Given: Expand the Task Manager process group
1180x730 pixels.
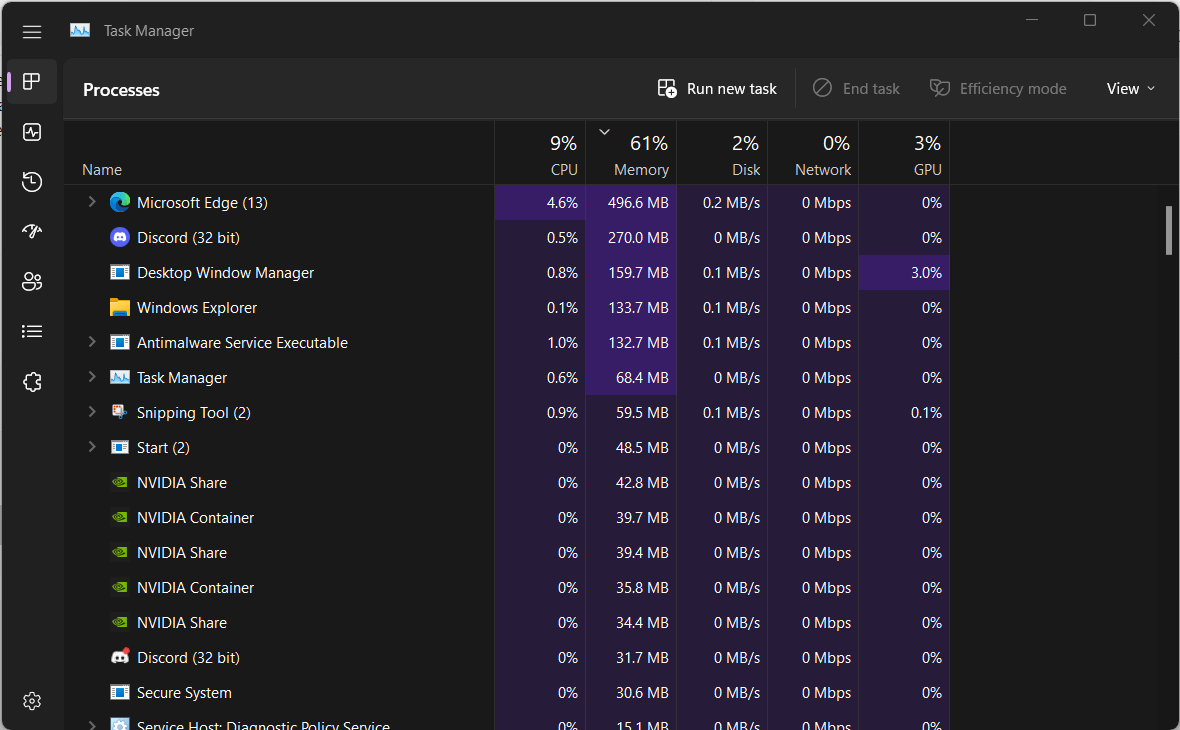Looking at the screenshot, I should click(92, 376).
